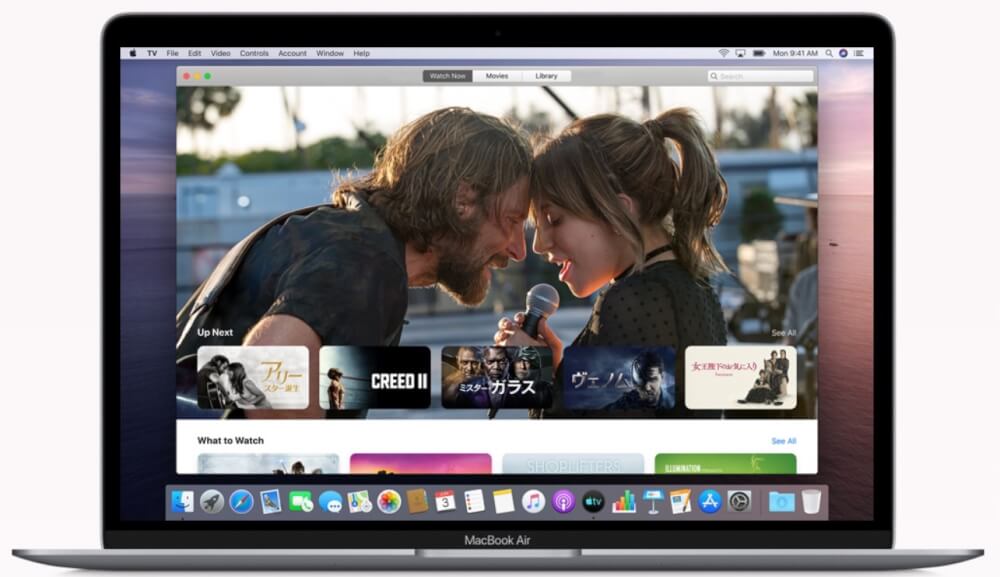Open the Apple menu

[x=133, y=54]
